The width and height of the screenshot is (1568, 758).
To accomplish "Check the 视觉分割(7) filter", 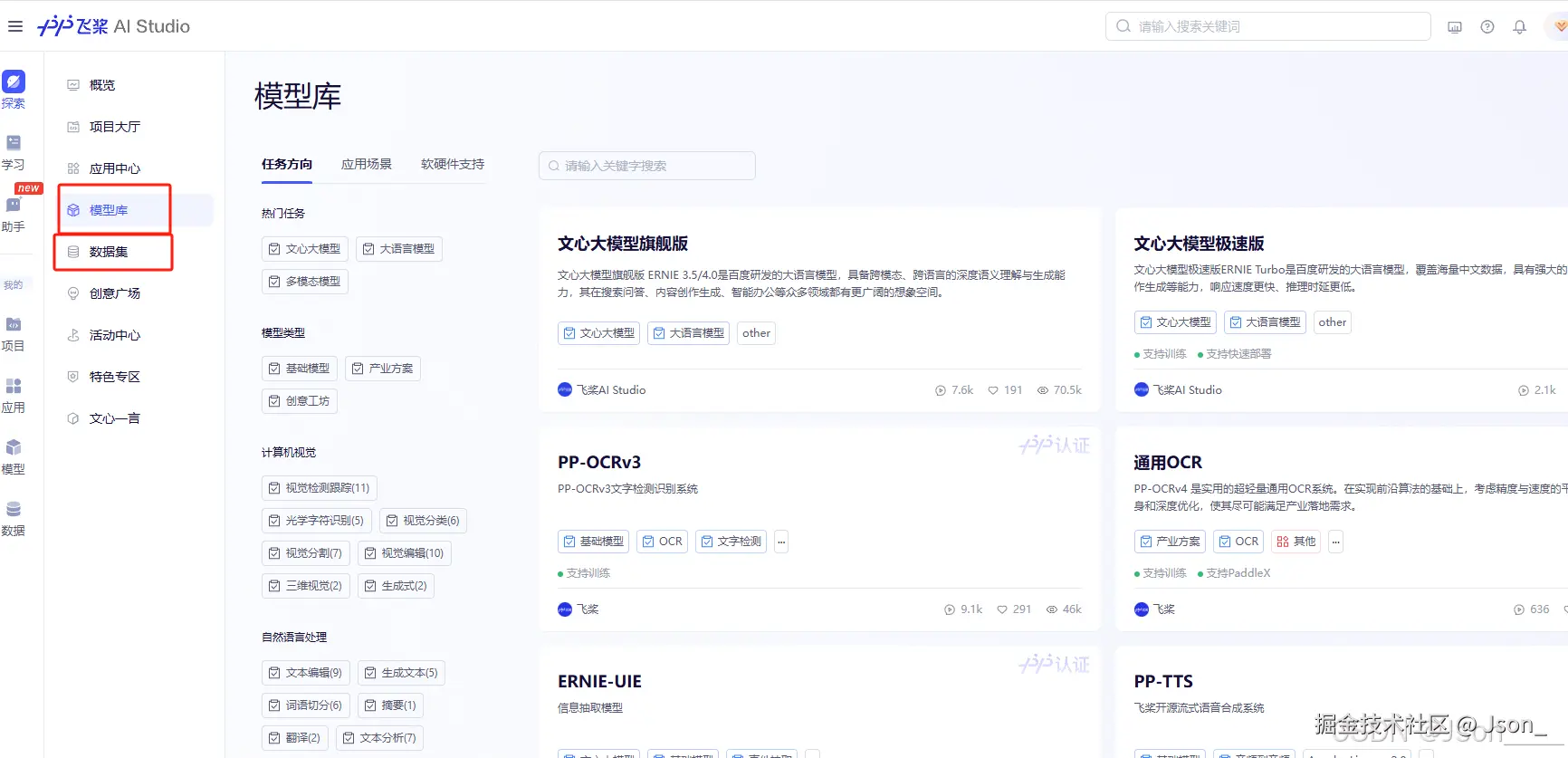I will coord(306,553).
